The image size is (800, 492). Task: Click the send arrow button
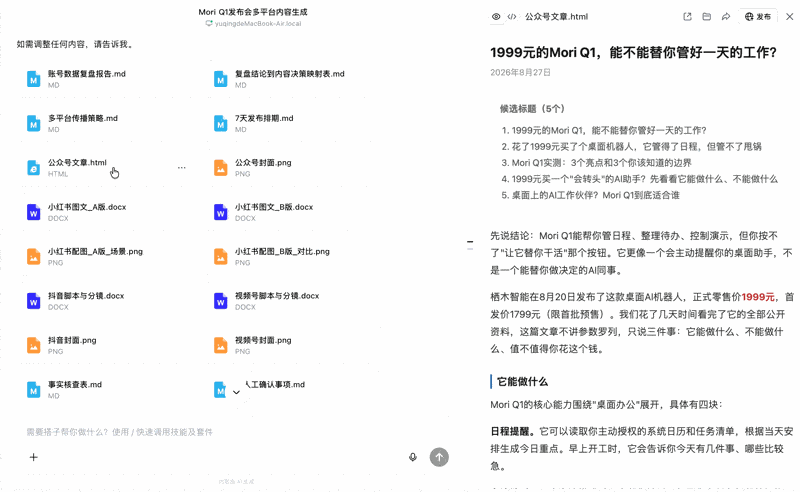(x=439, y=457)
